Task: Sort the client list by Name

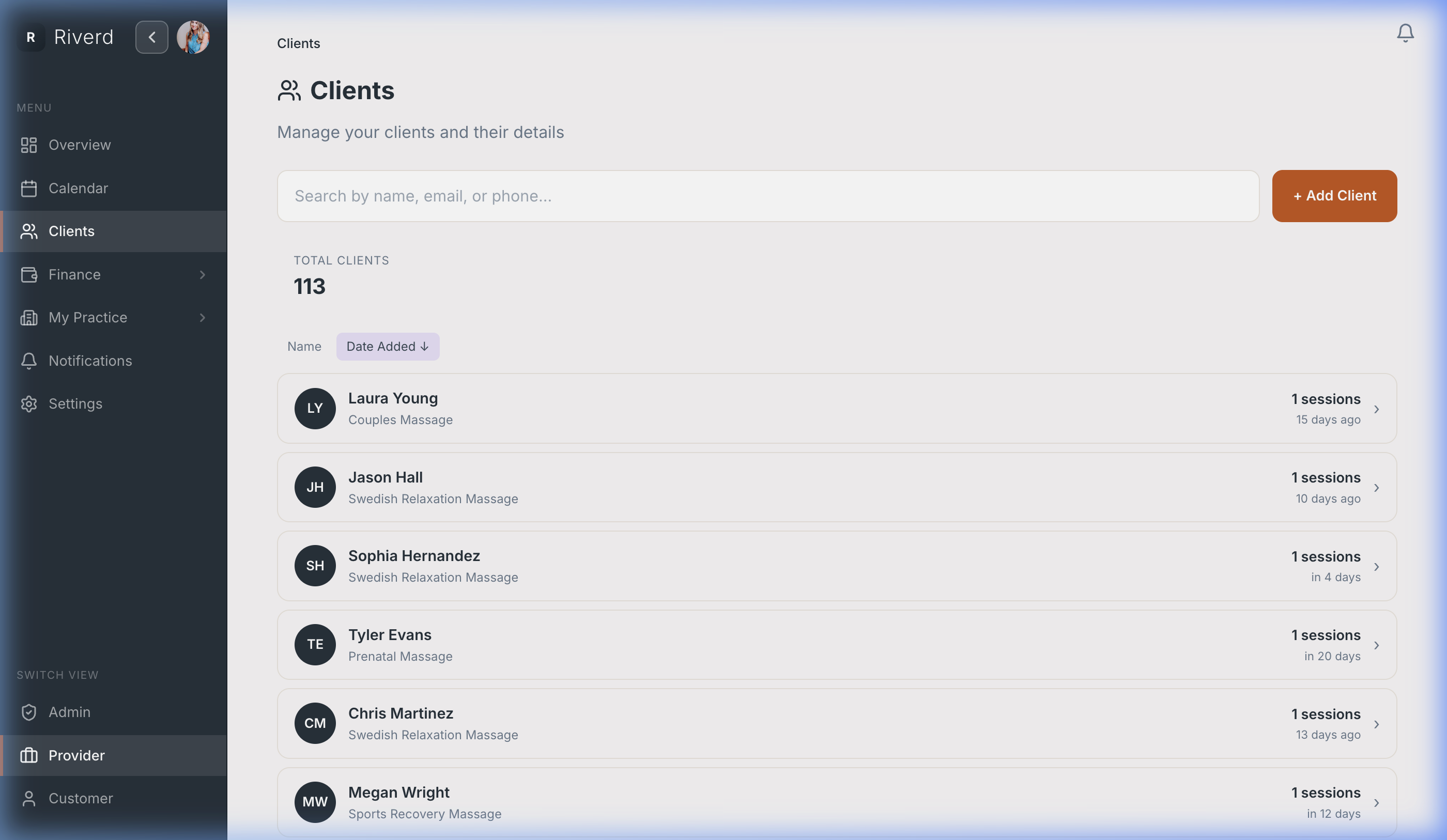Action: pyautogui.click(x=304, y=346)
